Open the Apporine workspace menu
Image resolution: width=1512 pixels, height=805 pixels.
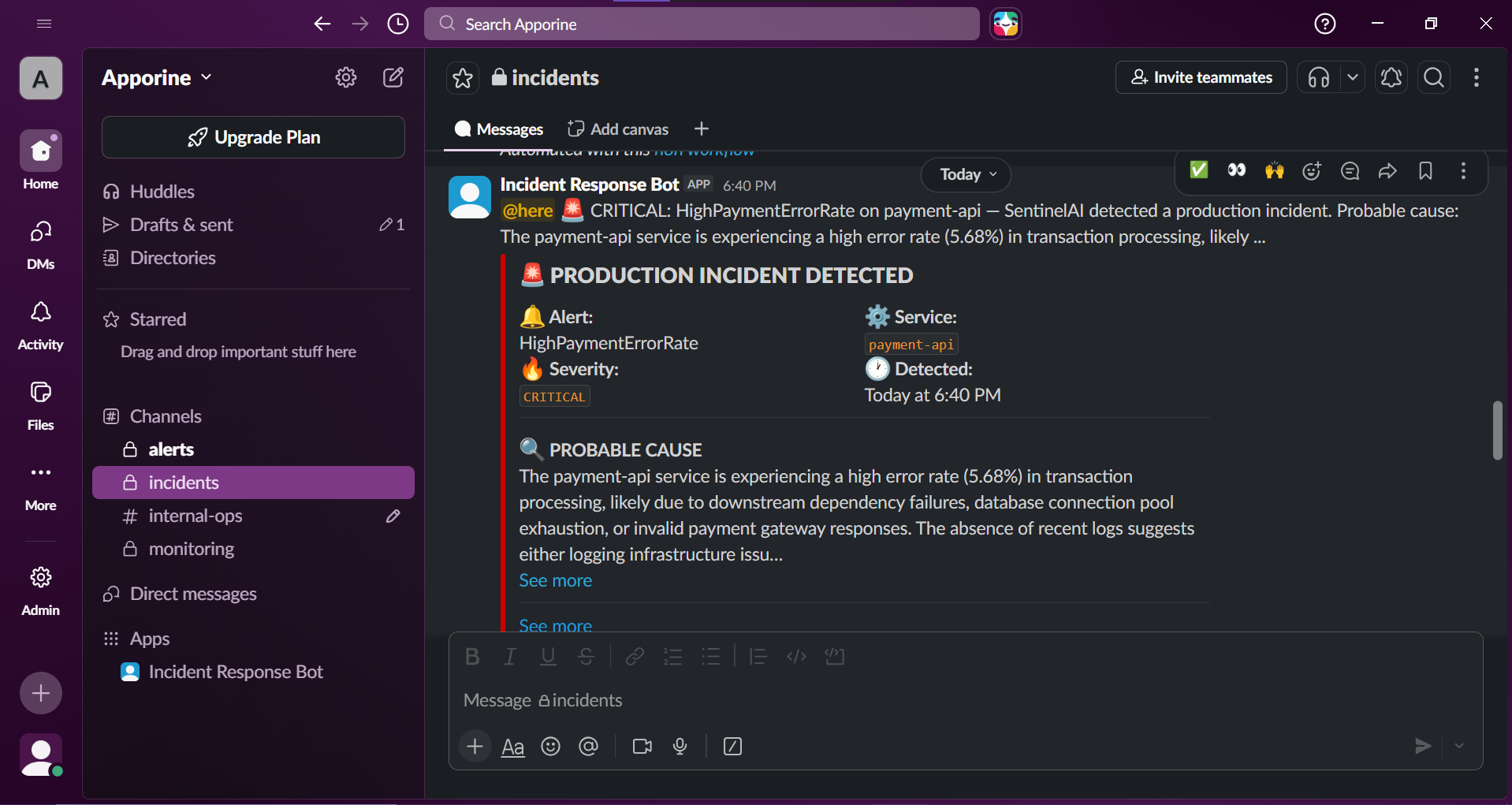coord(155,77)
